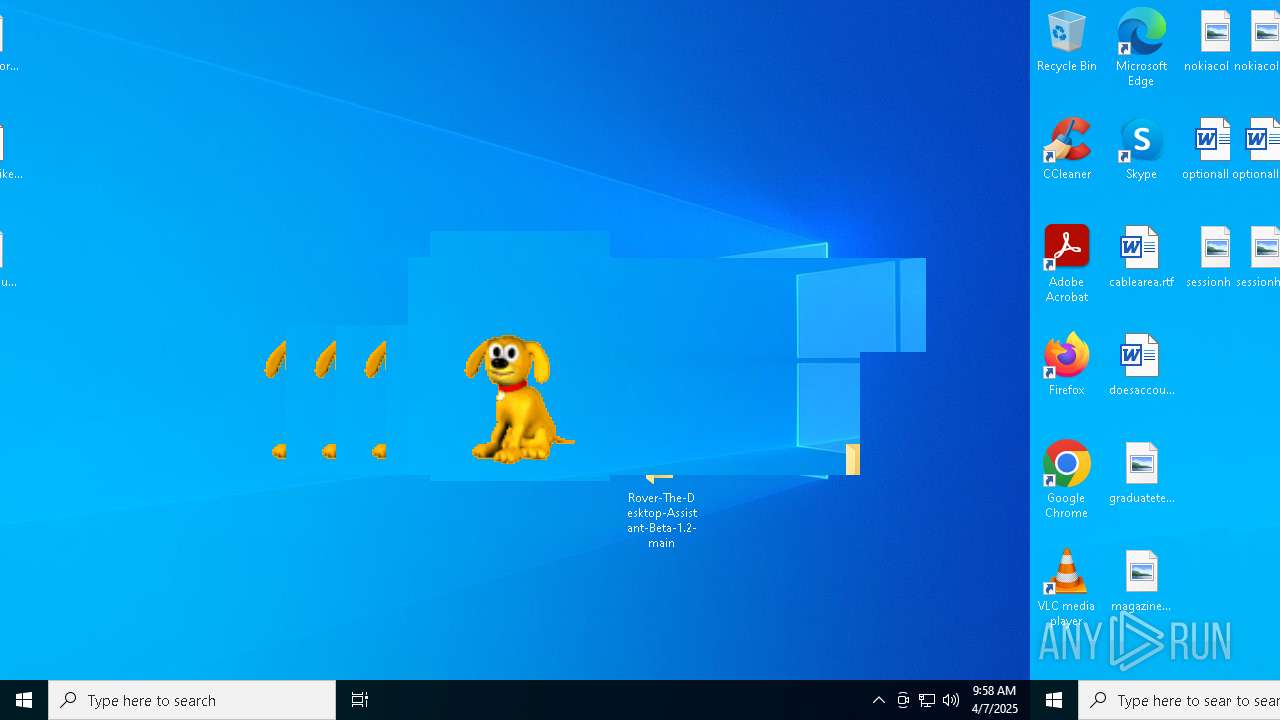The width and height of the screenshot is (1280, 720).
Task: Select magazine... image file icon
Action: [x=1141, y=581]
